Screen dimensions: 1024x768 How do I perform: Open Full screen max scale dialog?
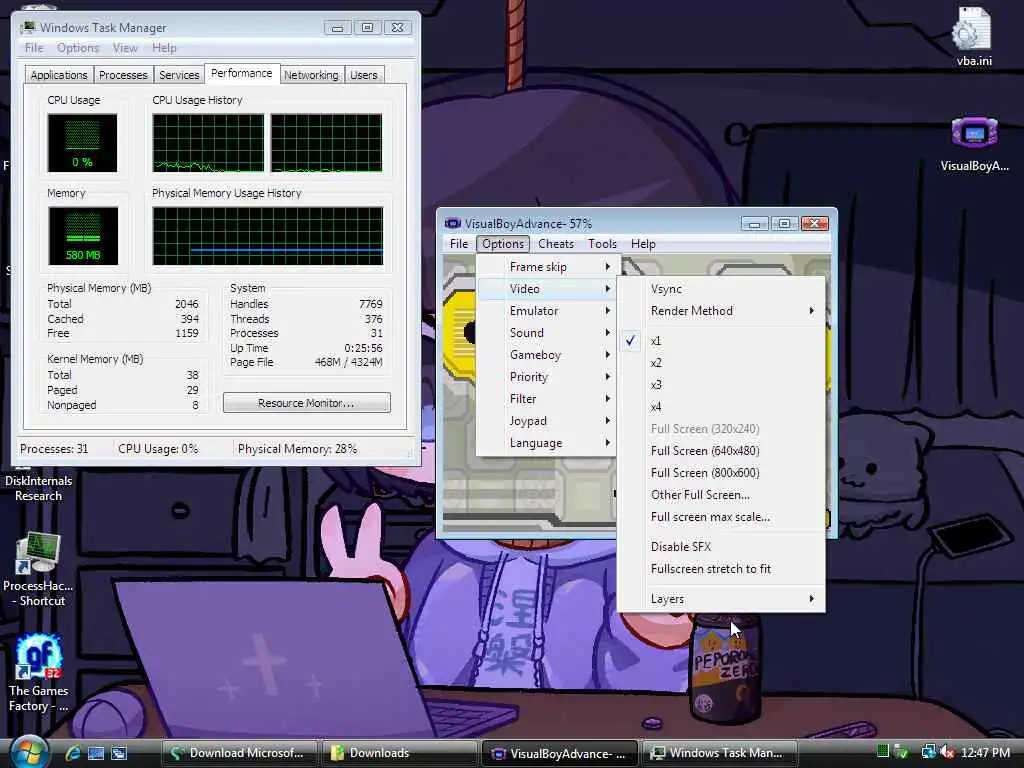[x=722, y=517]
